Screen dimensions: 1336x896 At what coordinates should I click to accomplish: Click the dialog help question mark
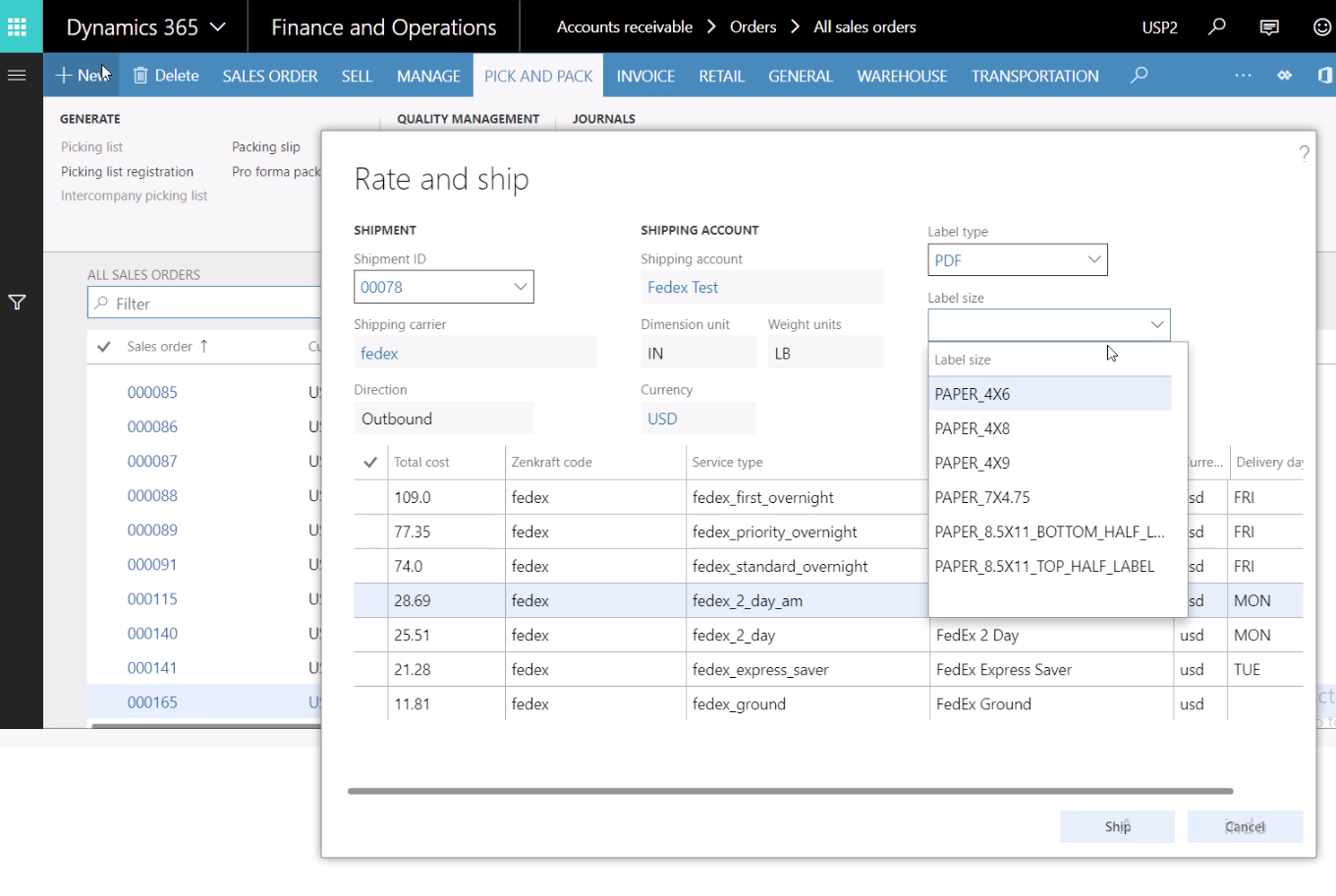point(1304,153)
